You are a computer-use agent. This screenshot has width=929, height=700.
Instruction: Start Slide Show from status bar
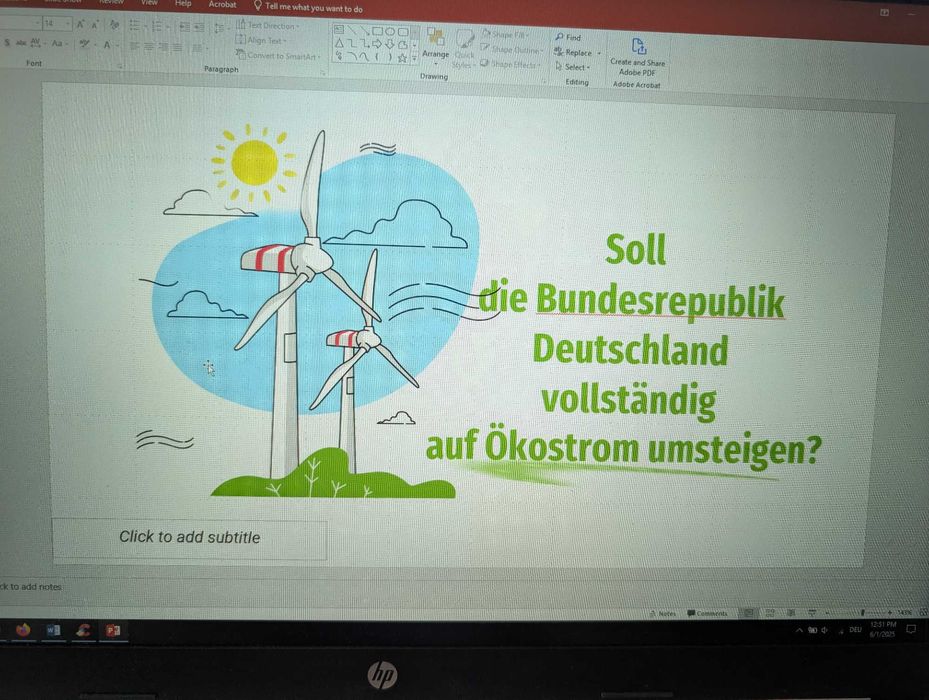click(x=812, y=613)
